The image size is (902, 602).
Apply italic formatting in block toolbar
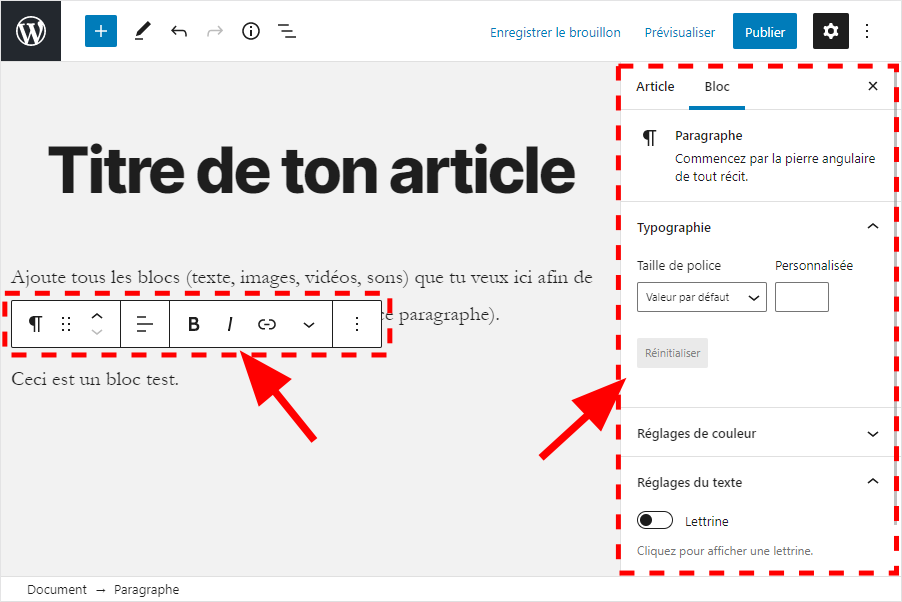click(230, 324)
